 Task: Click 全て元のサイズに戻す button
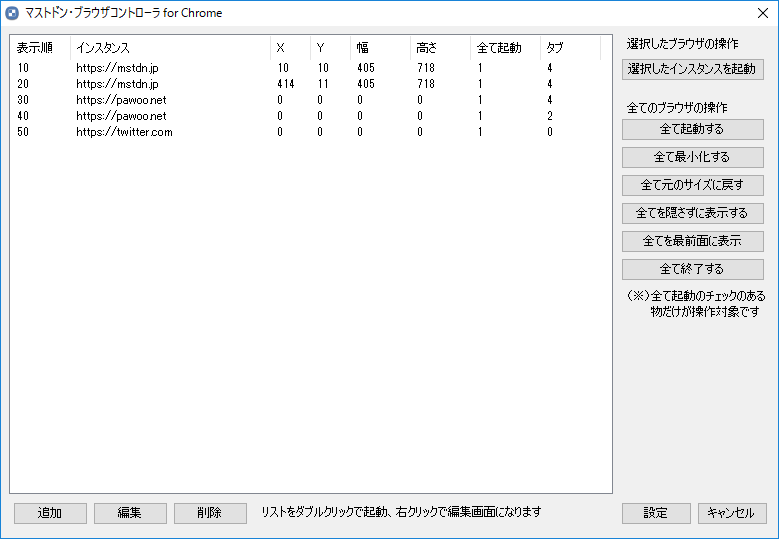pos(693,185)
